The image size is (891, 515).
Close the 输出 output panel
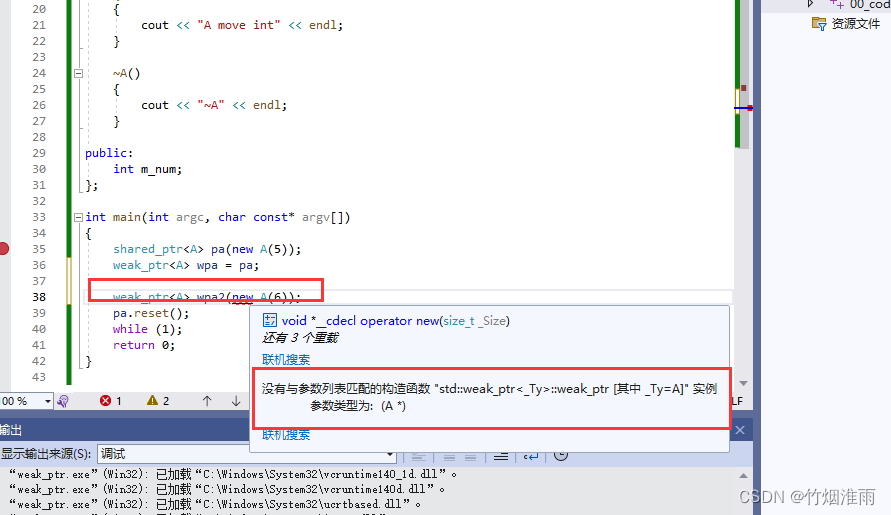point(740,430)
